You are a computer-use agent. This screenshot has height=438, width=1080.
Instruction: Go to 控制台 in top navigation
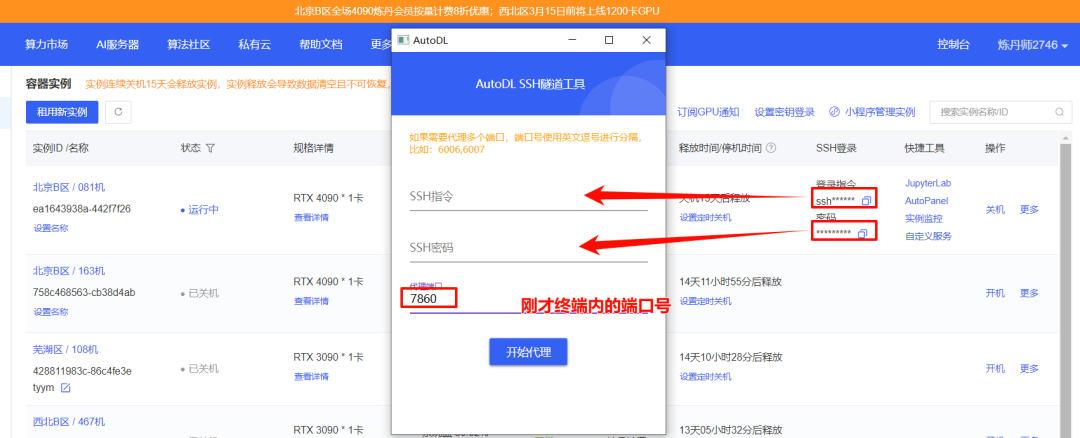(953, 45)
